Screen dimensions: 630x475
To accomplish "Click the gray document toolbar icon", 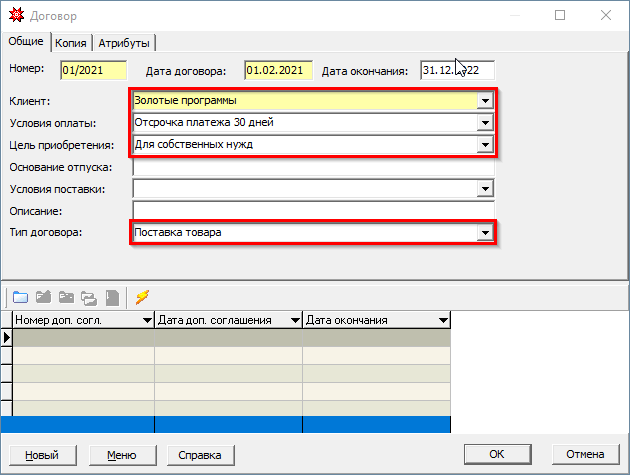I will click(x=112, y=296).
